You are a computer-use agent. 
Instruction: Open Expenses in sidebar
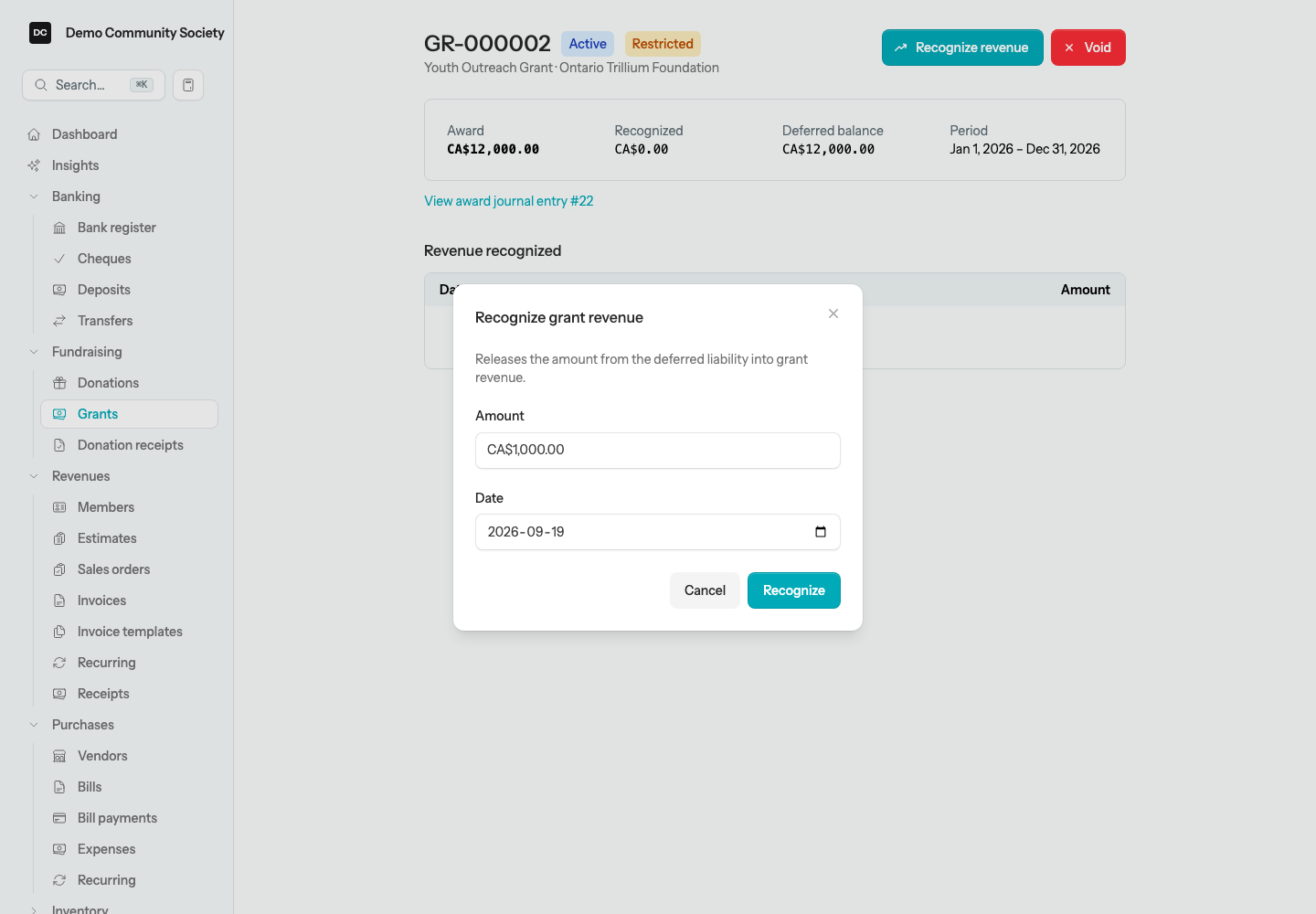129,849
